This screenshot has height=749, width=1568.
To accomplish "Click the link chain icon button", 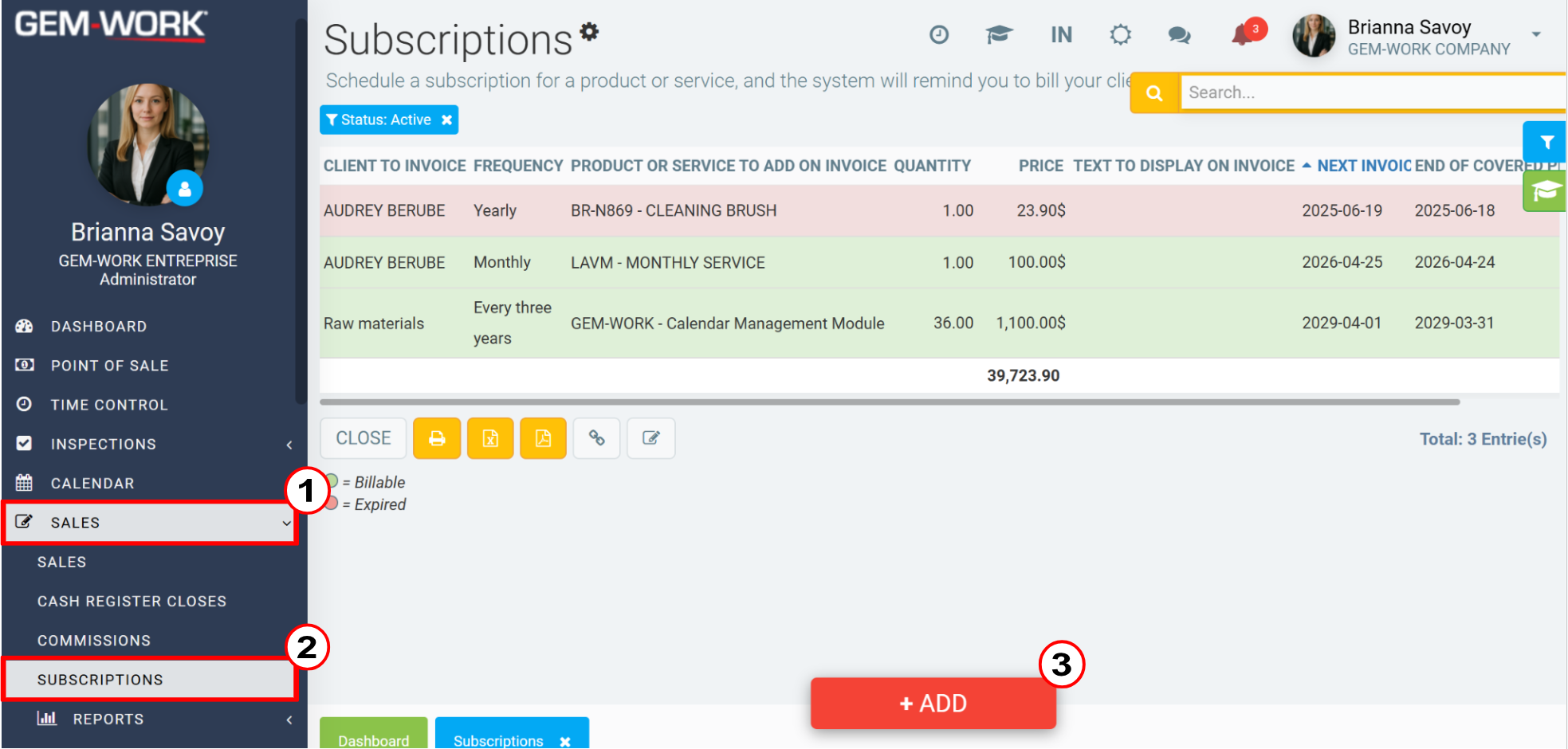I will [596, 438].
